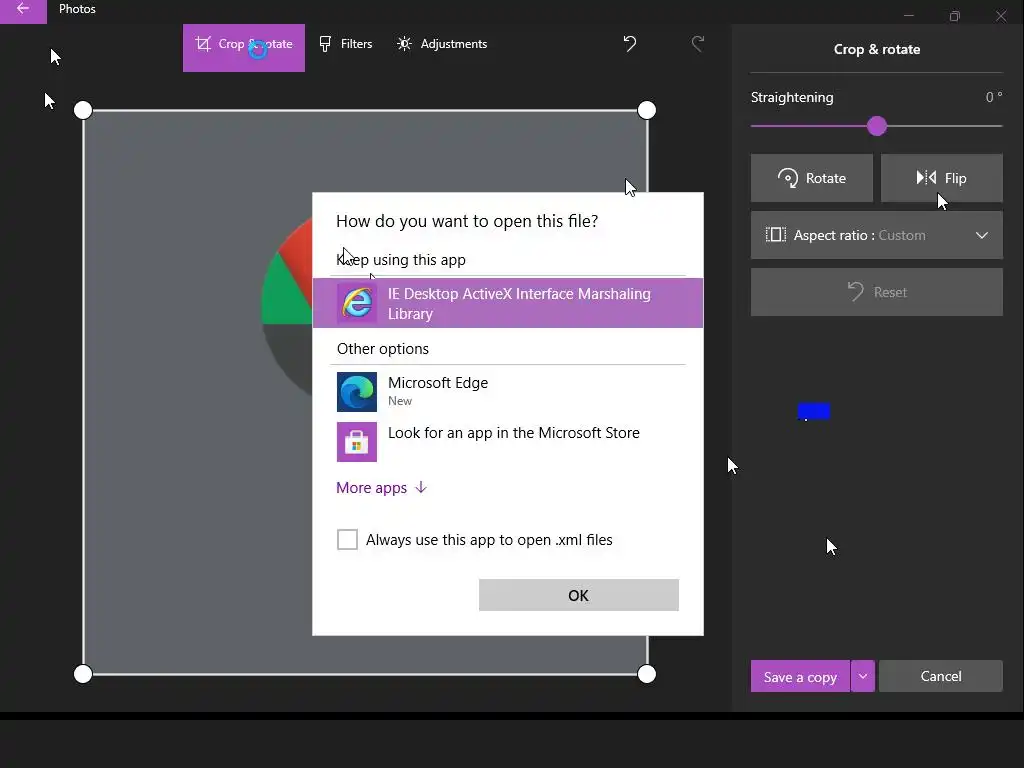Click the Internet Explorer icon
Screen dimensions: 1024x768
(x=357, y=303)
